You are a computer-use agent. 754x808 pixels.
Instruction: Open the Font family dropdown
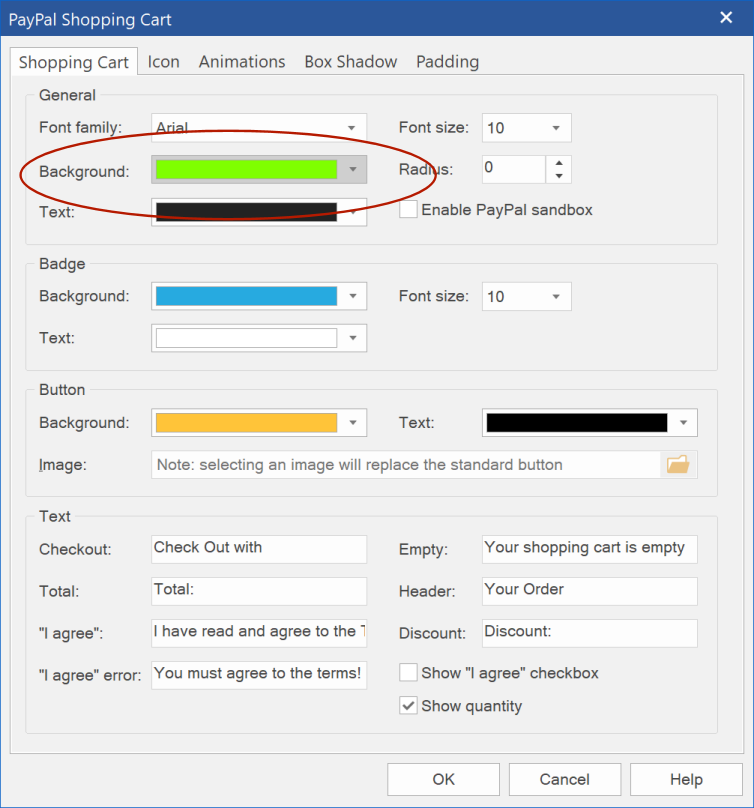259,128
